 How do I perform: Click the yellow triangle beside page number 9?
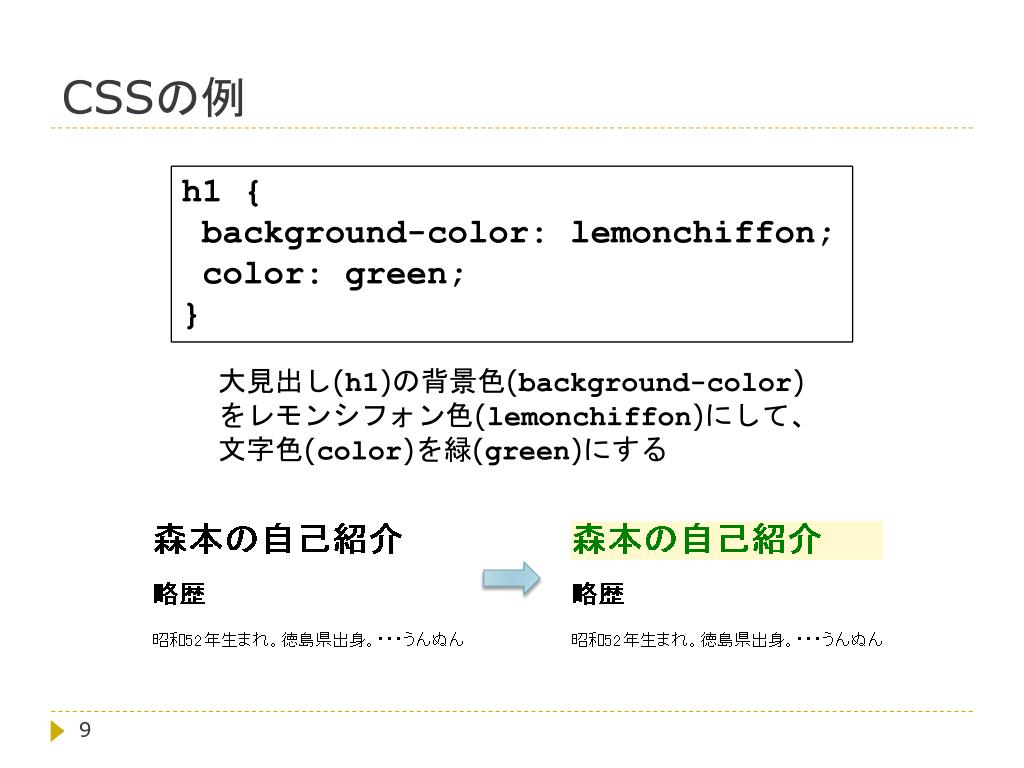coord(57,730)
